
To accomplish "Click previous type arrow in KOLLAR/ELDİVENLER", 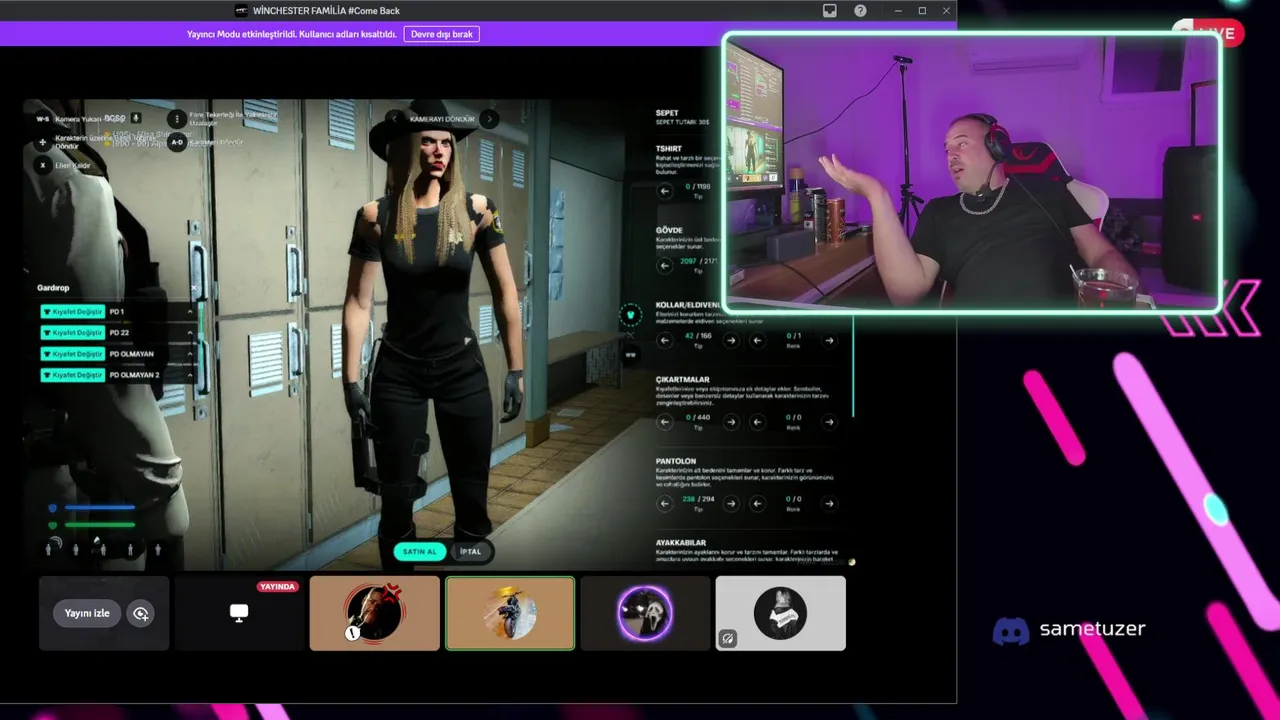I will [665, 340].
